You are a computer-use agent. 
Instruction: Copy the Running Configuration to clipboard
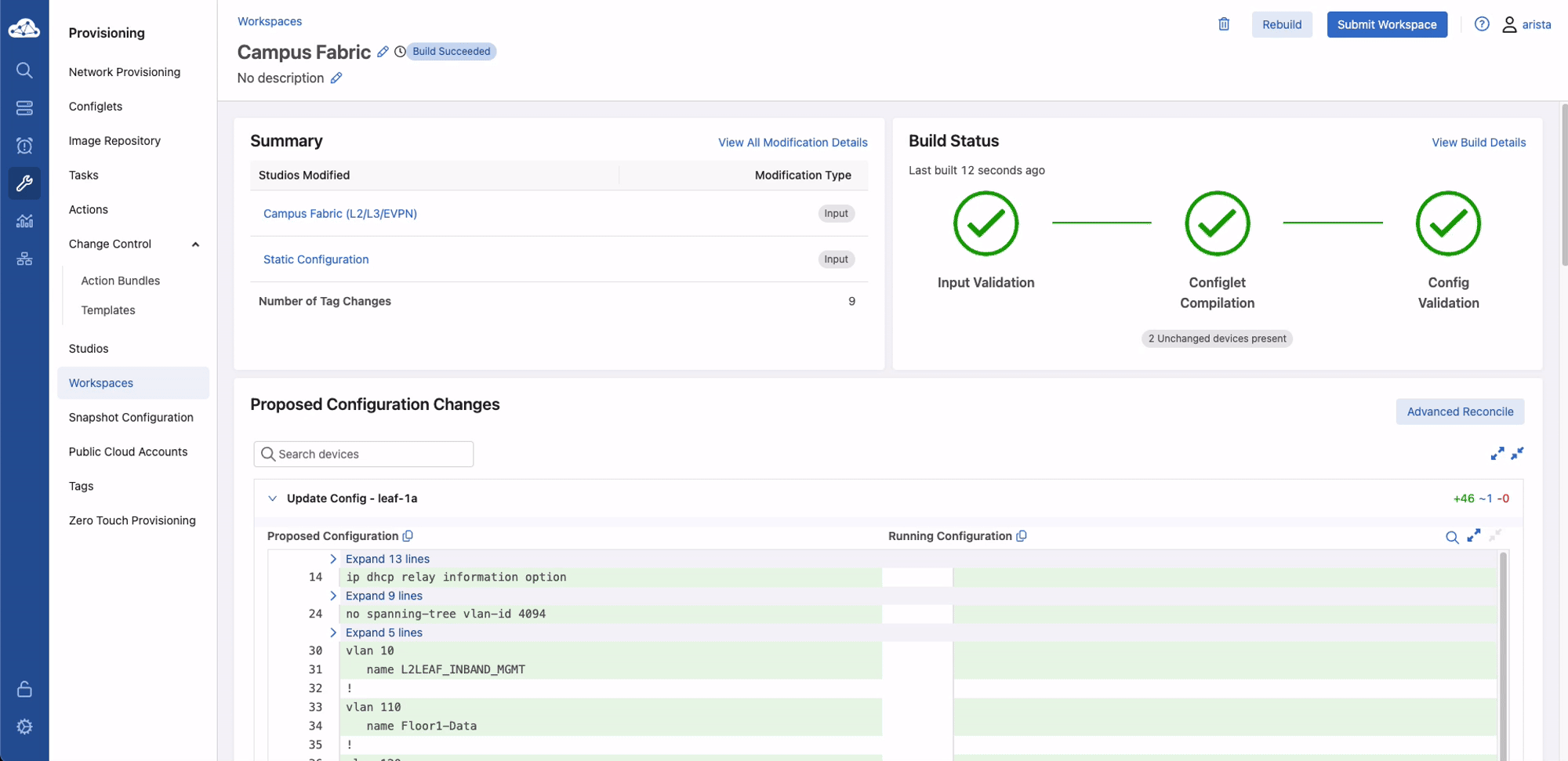(1022, 536)
